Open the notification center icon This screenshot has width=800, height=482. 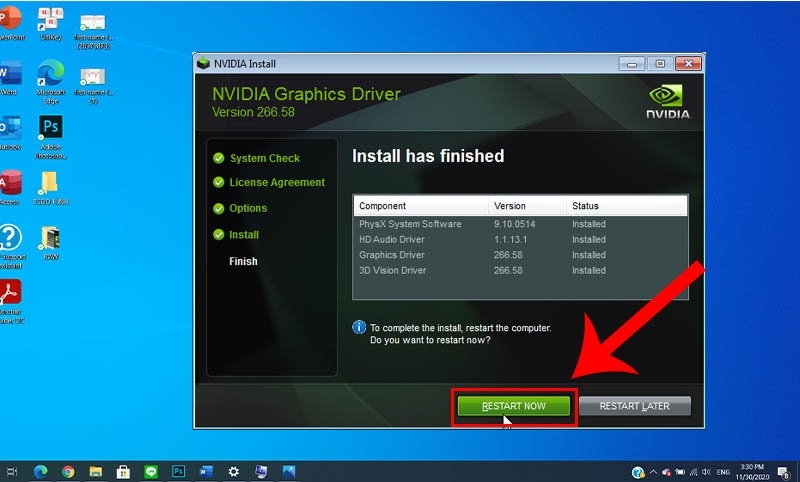point(783,473)
